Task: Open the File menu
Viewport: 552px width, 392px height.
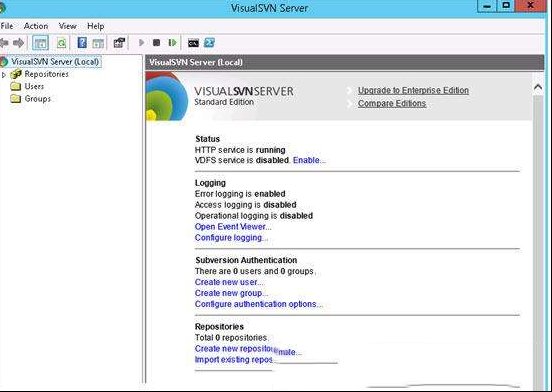Action: [x=7, y=26]
